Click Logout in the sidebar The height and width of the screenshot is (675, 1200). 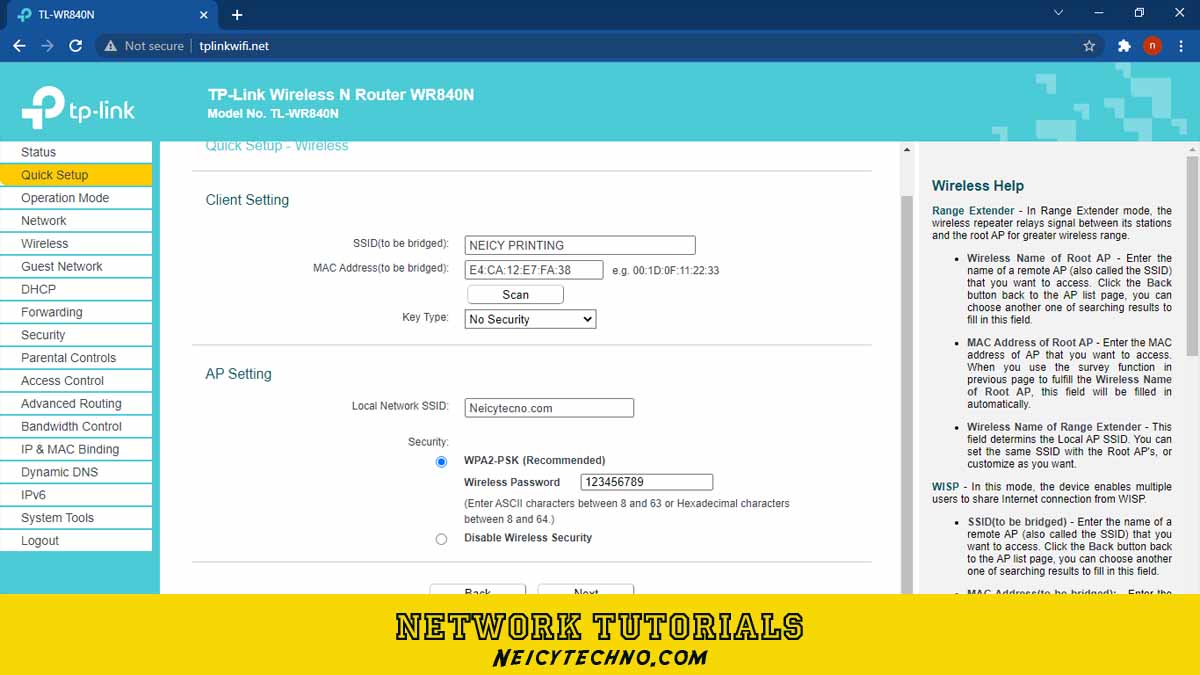[x=76, y=541]
